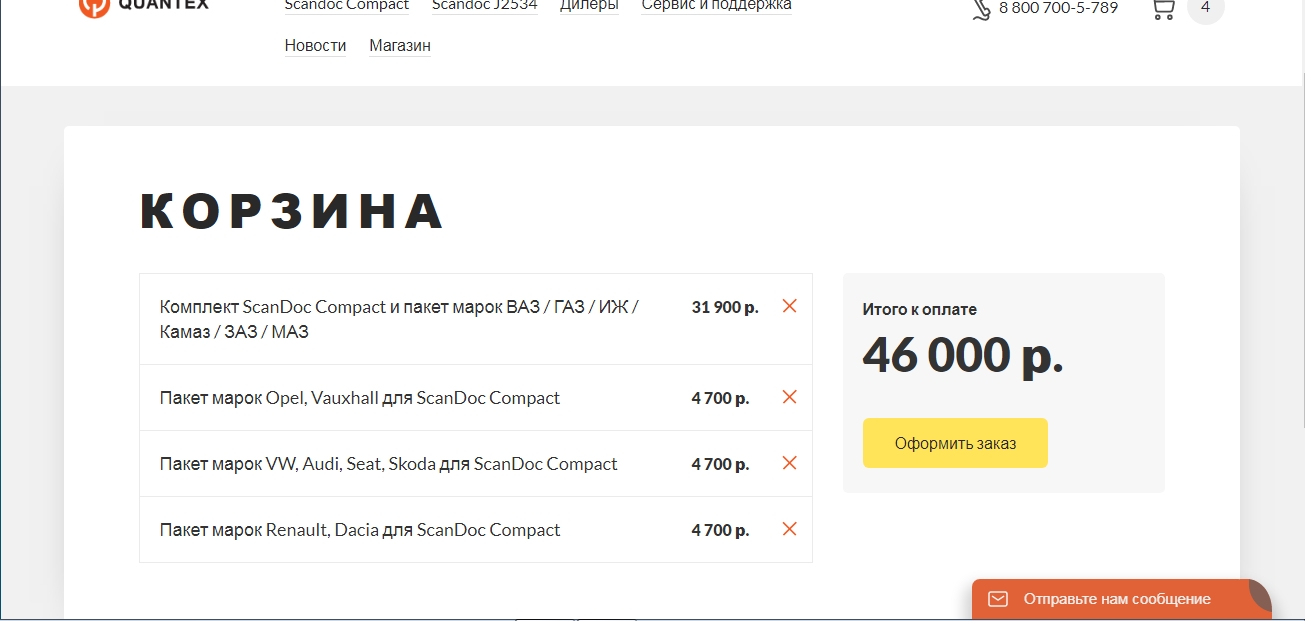Open the Магазин menu item
This screenshot has height=621, width=1305.
tap(399, 46)
